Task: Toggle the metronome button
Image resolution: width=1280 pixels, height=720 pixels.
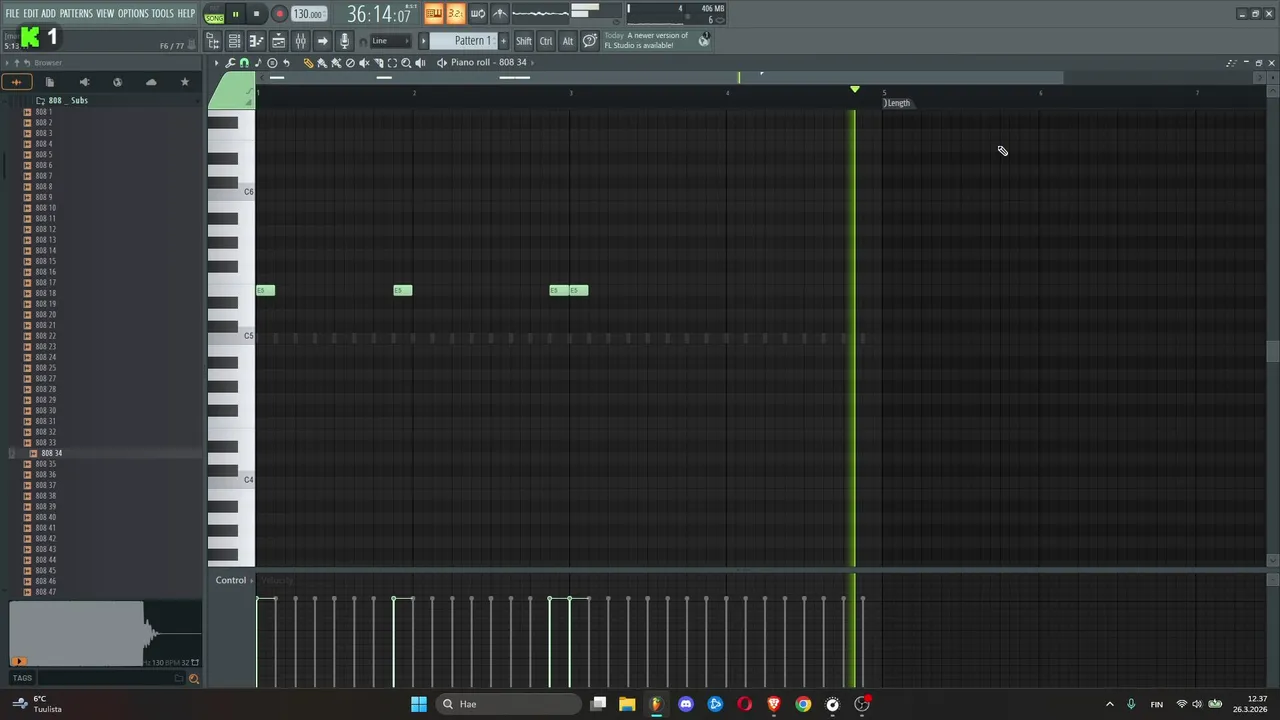Action: coord(499,13)
